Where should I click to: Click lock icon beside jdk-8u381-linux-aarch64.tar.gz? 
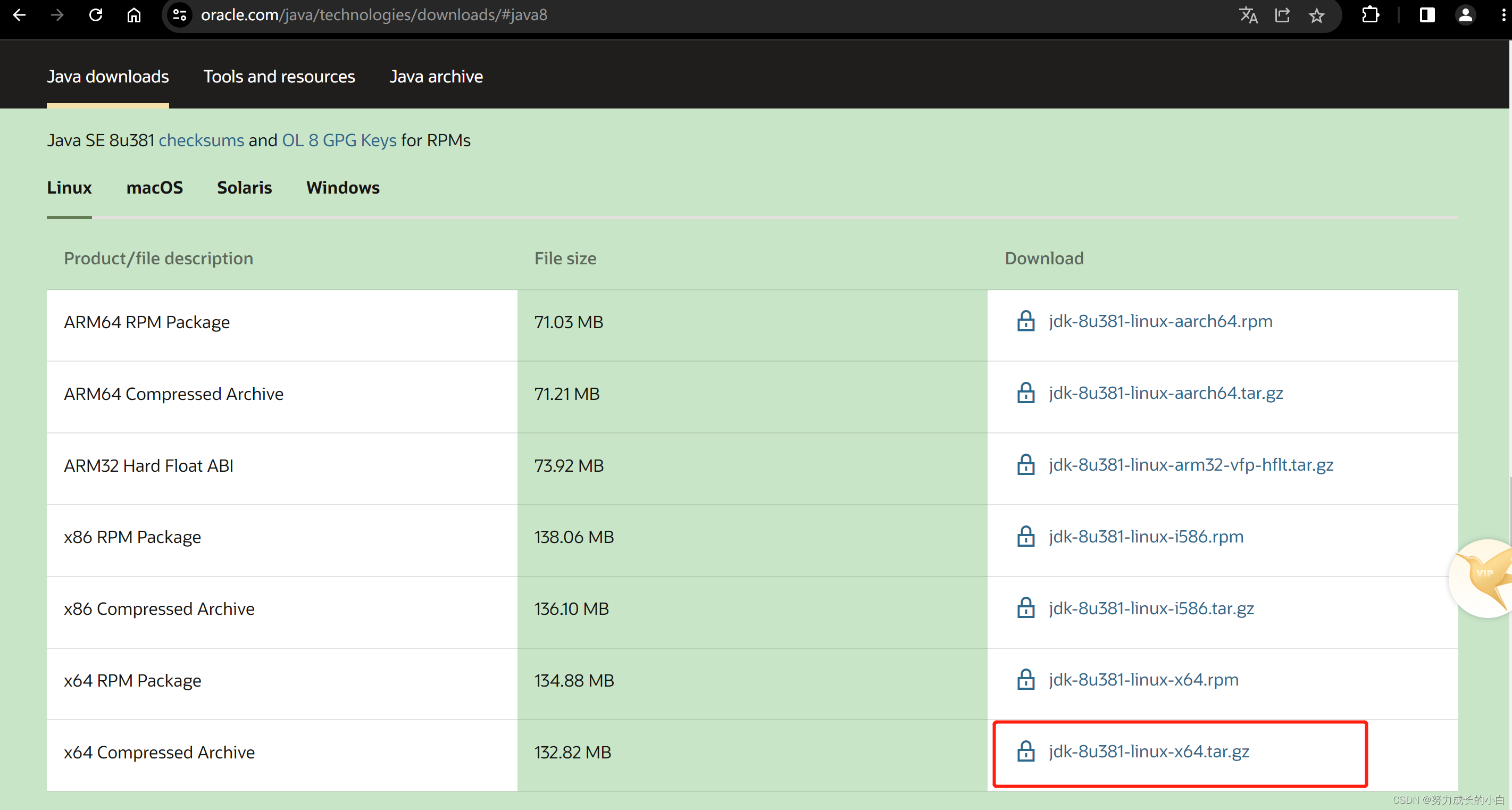click(1025, 393)
